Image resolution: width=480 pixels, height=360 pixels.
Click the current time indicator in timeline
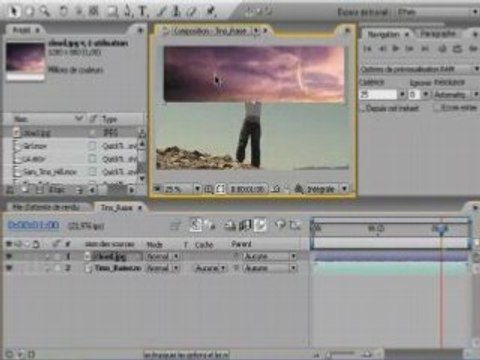pos(441,229)
